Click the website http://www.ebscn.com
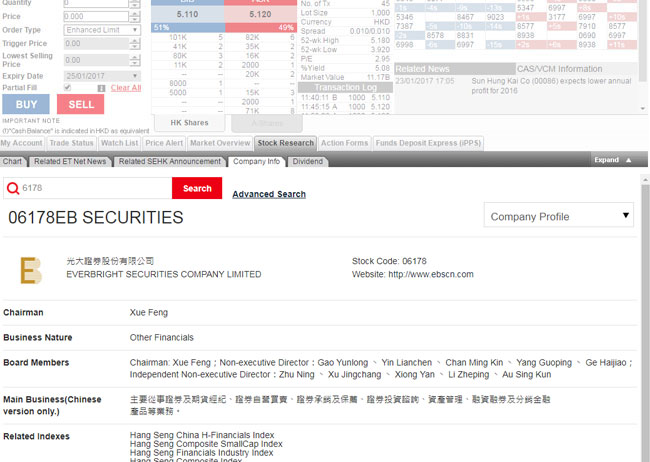Screen dimensions: 650x462 (431, 275)
